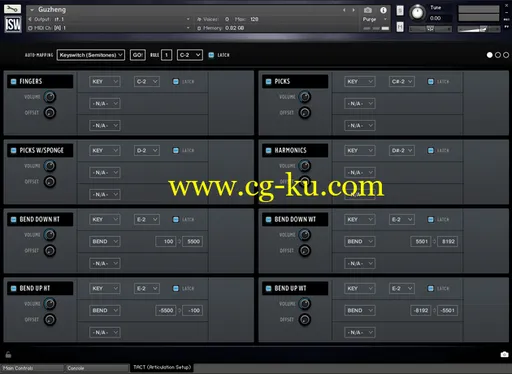
Task: Open the Fingers KEY type dropdown
Action: tap(105, 81)
